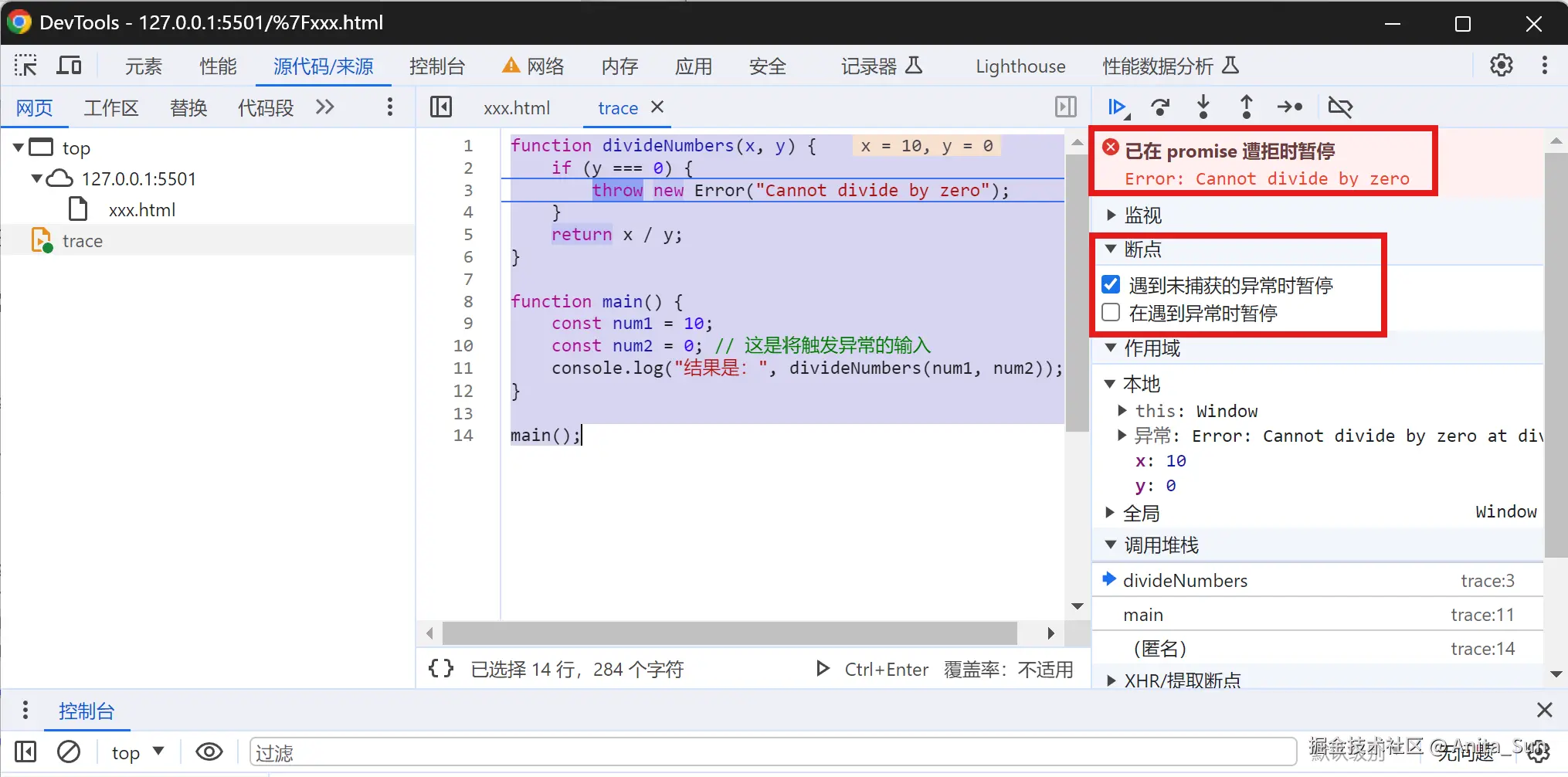Expand the XHR/提取断点 section

(x=1111, y=680)
